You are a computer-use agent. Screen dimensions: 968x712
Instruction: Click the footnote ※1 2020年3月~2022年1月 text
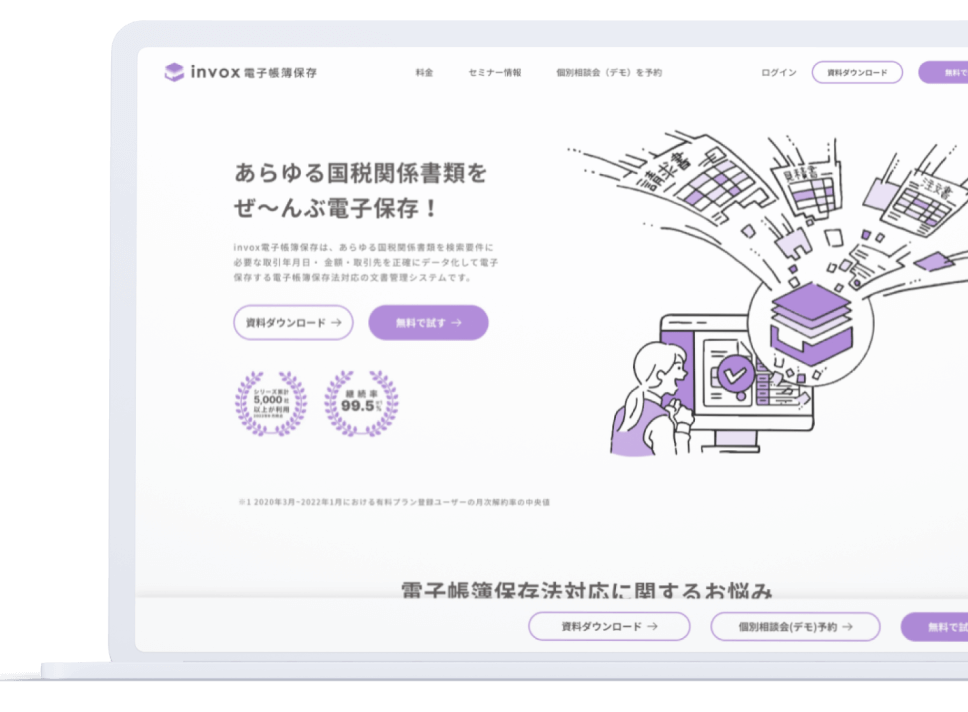[394, 502]
